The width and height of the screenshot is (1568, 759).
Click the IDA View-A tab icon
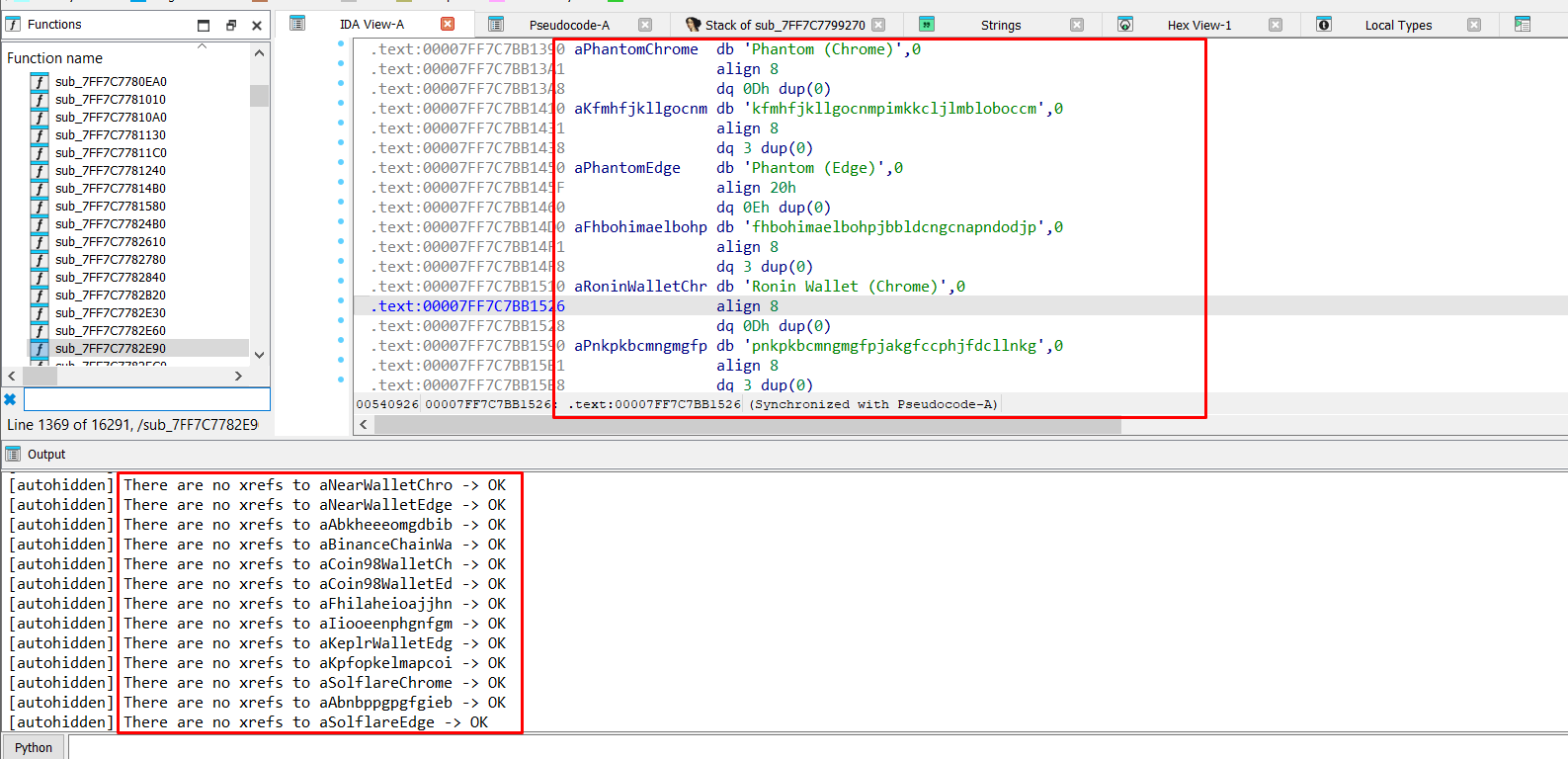(297, 24)
